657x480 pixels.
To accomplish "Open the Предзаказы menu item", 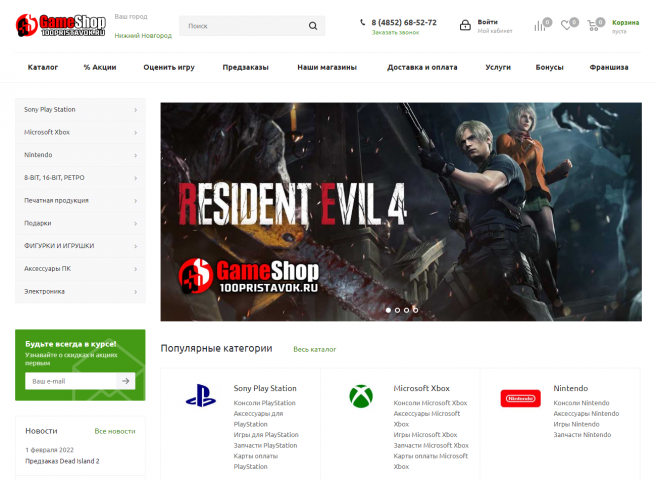I will click(x=246, y=67).
